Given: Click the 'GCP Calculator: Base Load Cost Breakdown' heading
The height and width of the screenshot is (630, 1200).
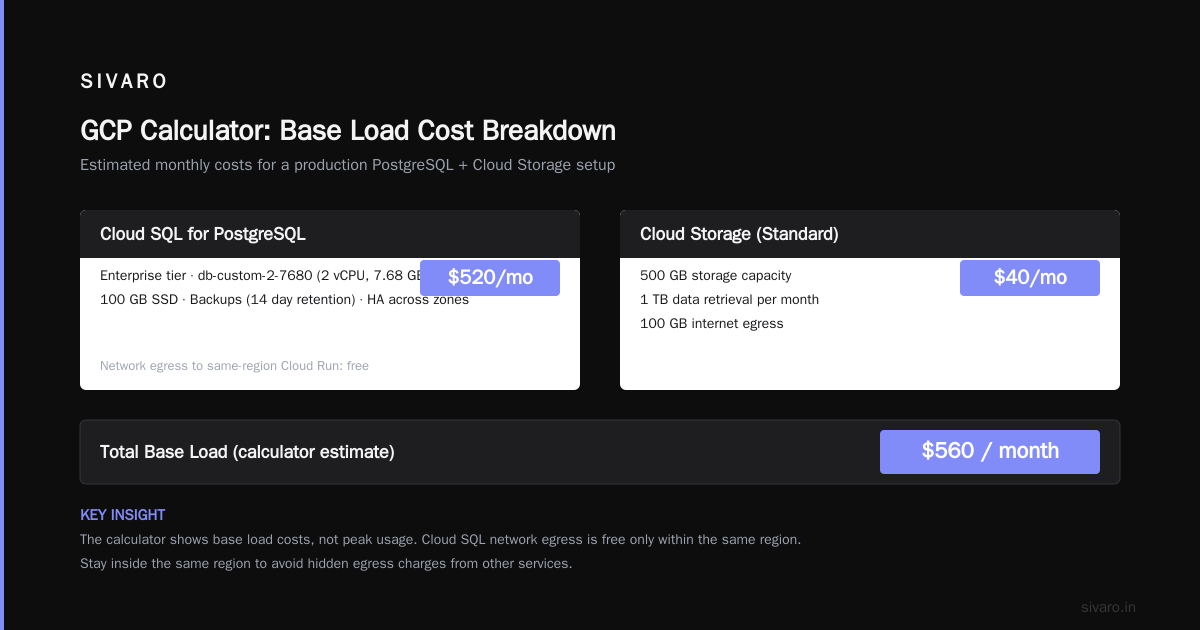Looking at the screenshot, I should coord(348,131).
